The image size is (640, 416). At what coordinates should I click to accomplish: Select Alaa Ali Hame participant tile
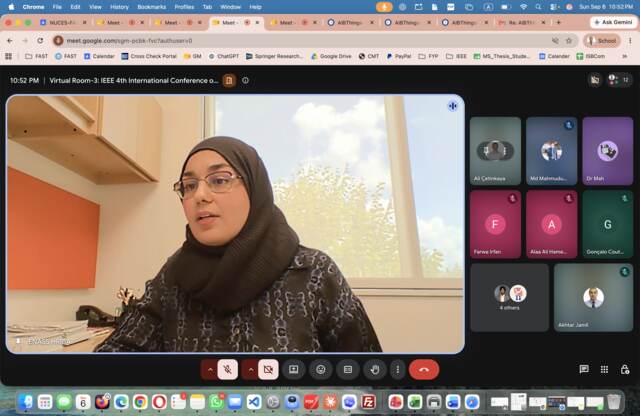551,224
